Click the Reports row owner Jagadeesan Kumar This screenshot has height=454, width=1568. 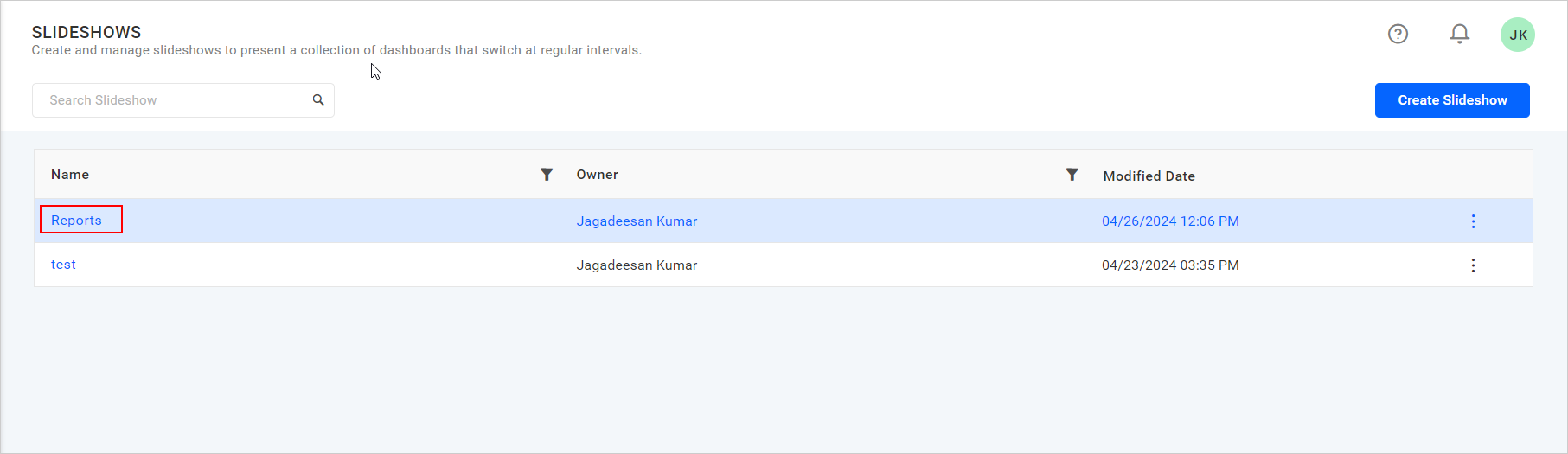[637, 221]
